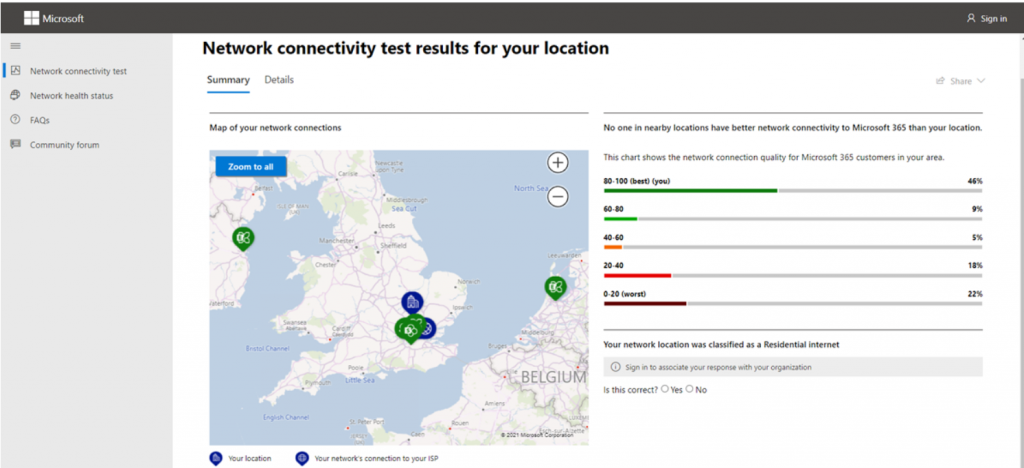Switch to the Details tab
Viewport: 1024px width, 468px height.
point(279,80)
